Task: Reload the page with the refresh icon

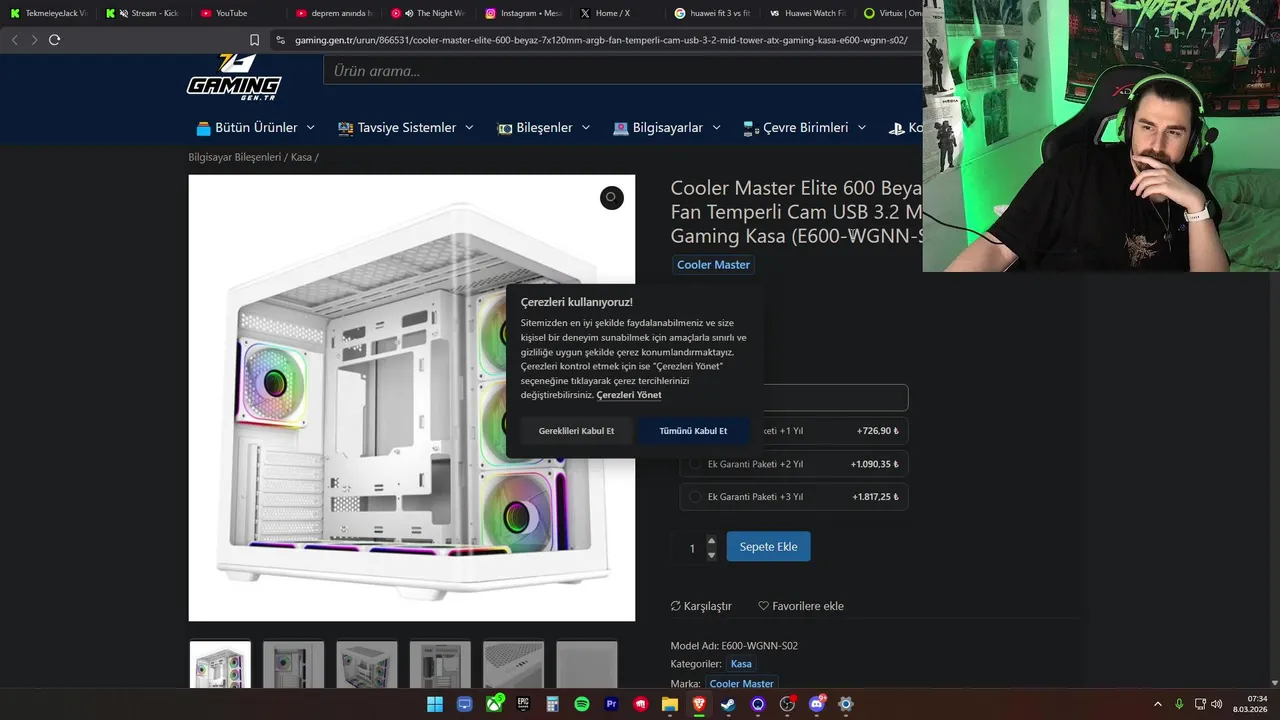Action: pos(54,40)
